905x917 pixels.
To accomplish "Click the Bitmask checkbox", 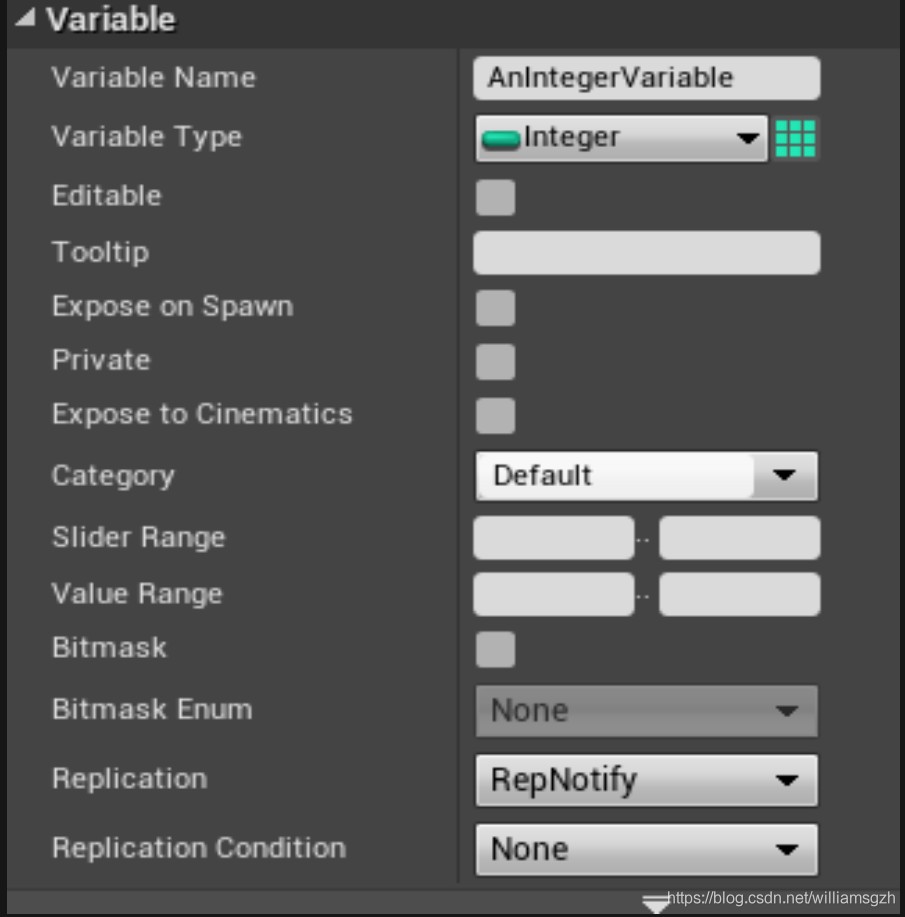I will (495, 649).
